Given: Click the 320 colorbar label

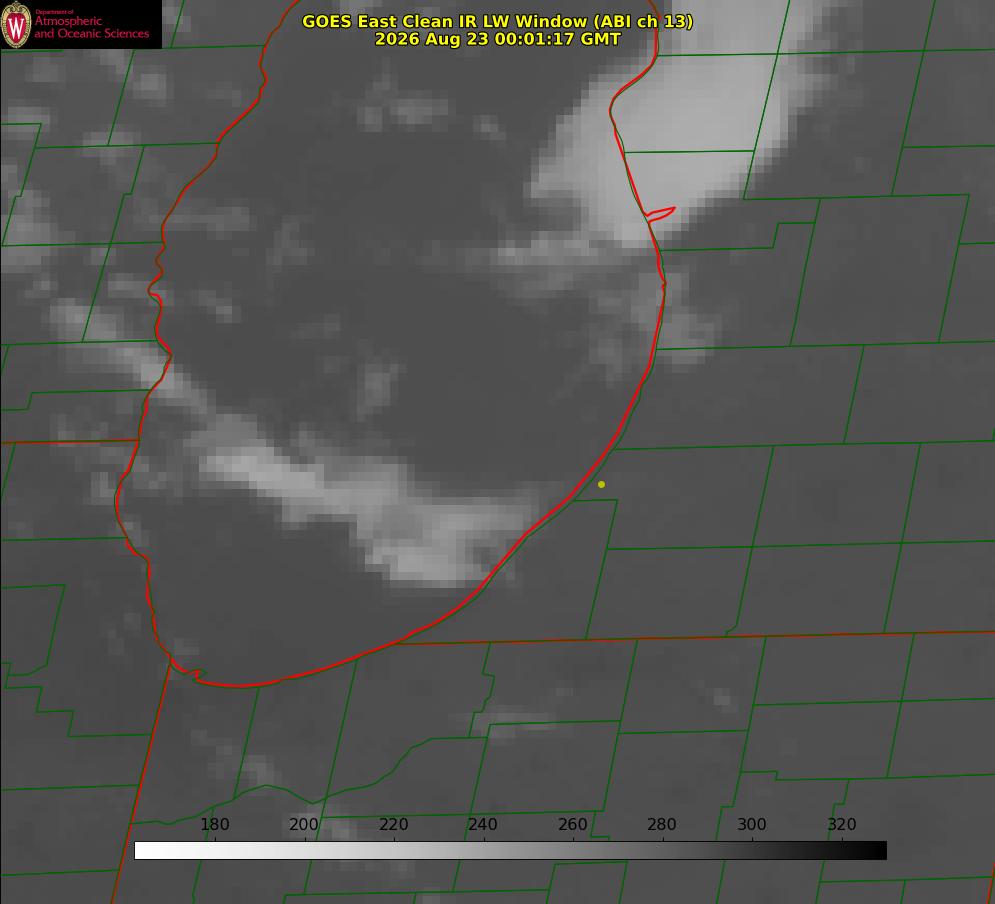Looking at the screenshot, I should pyautogui.click(x=841, y=824).
